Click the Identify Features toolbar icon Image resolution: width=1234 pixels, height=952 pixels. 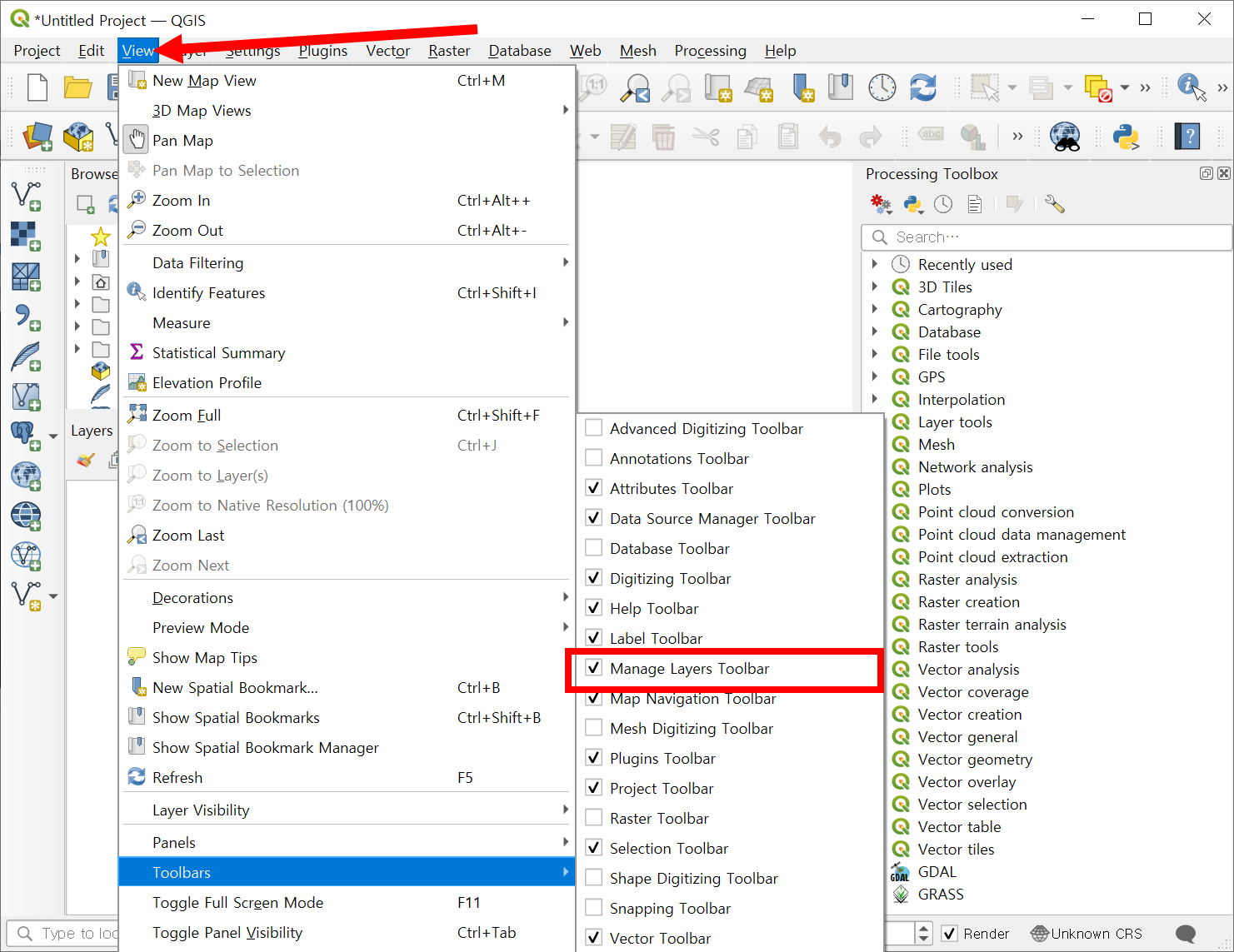(1192, 87)
